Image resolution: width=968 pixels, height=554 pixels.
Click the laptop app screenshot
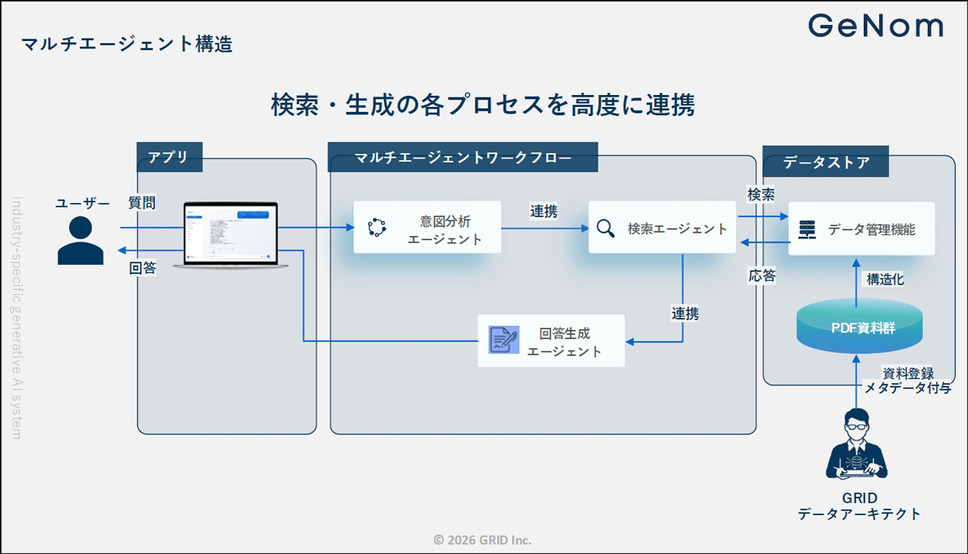[x=231, y=235]
